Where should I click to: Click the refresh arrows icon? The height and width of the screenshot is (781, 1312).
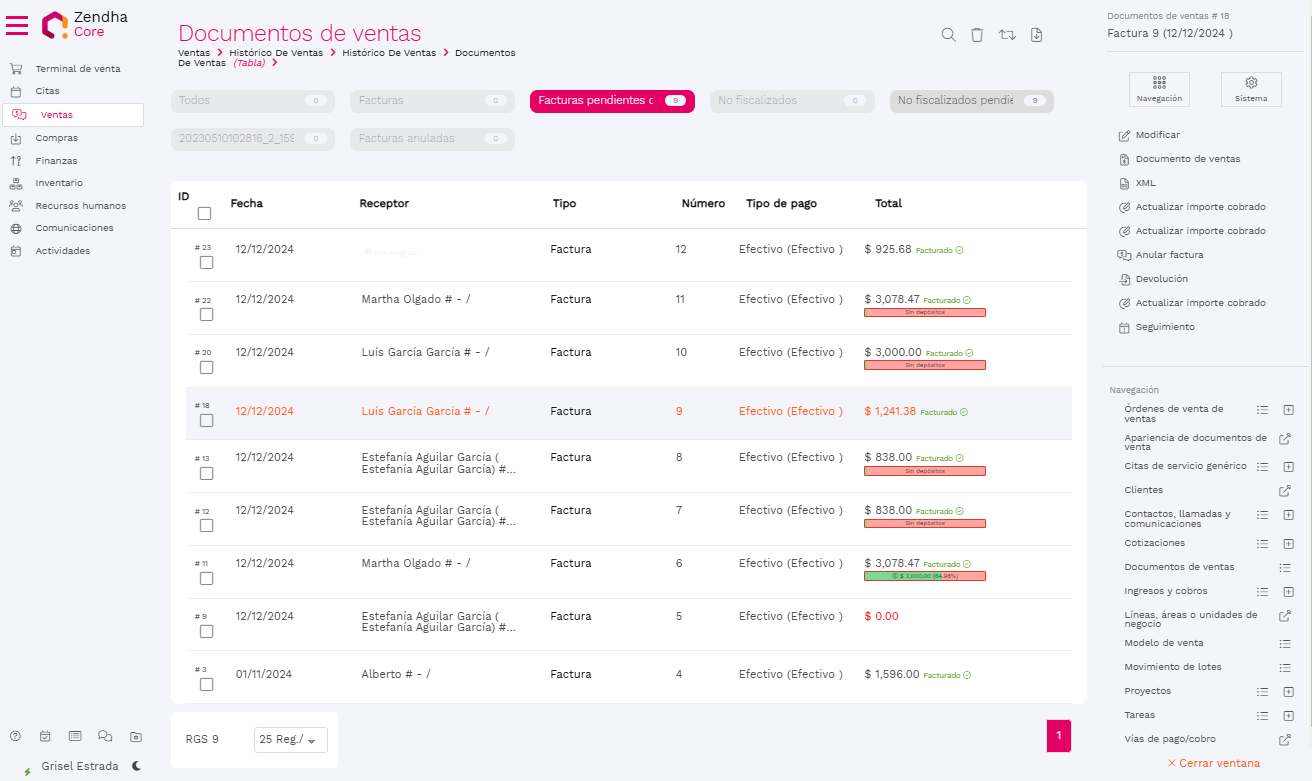pyautogui.click(x=1007, y=35)
